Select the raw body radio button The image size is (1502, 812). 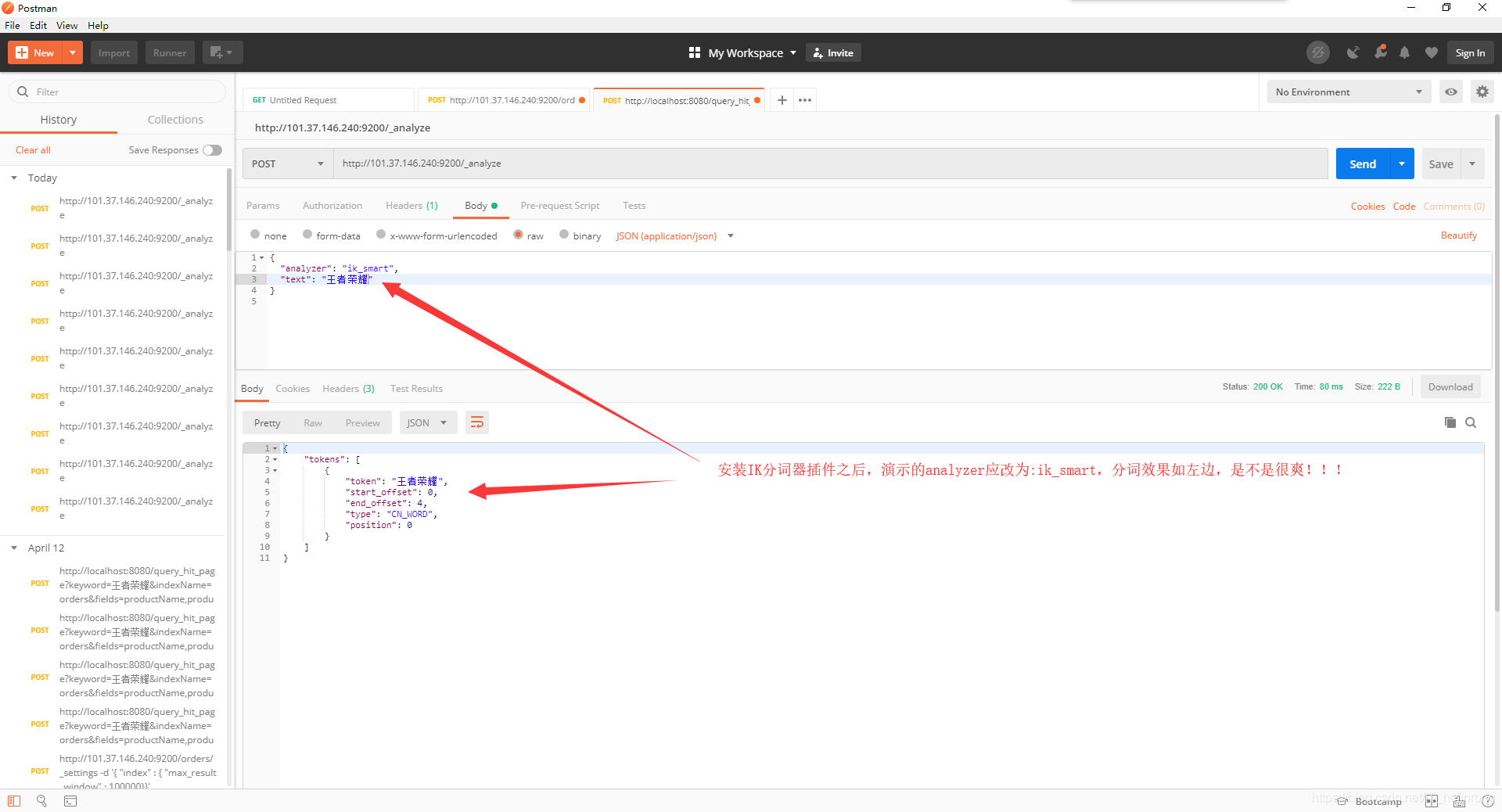pyautogui.click(x=518, y=235)
